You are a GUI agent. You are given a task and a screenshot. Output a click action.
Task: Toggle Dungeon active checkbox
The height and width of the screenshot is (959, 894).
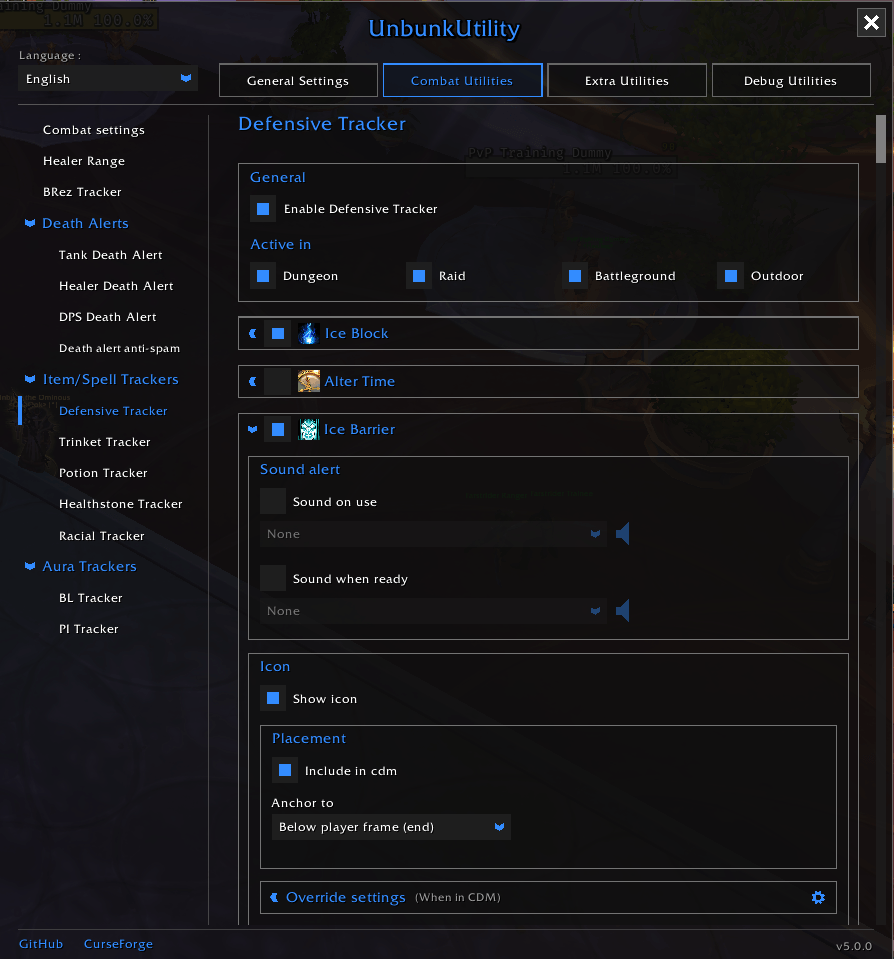point(263,276)
